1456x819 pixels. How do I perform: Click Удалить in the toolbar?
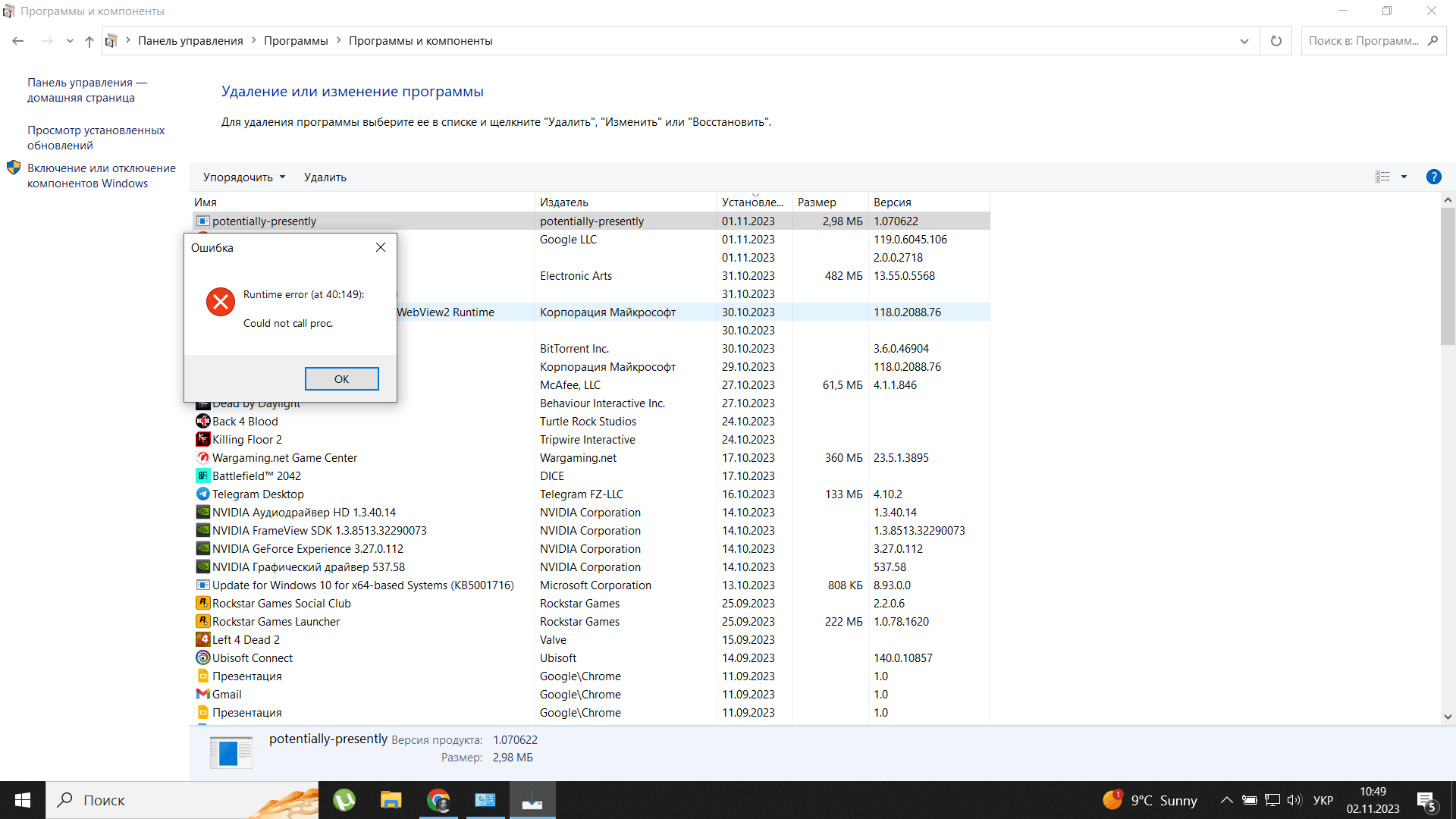pos(325,177)
